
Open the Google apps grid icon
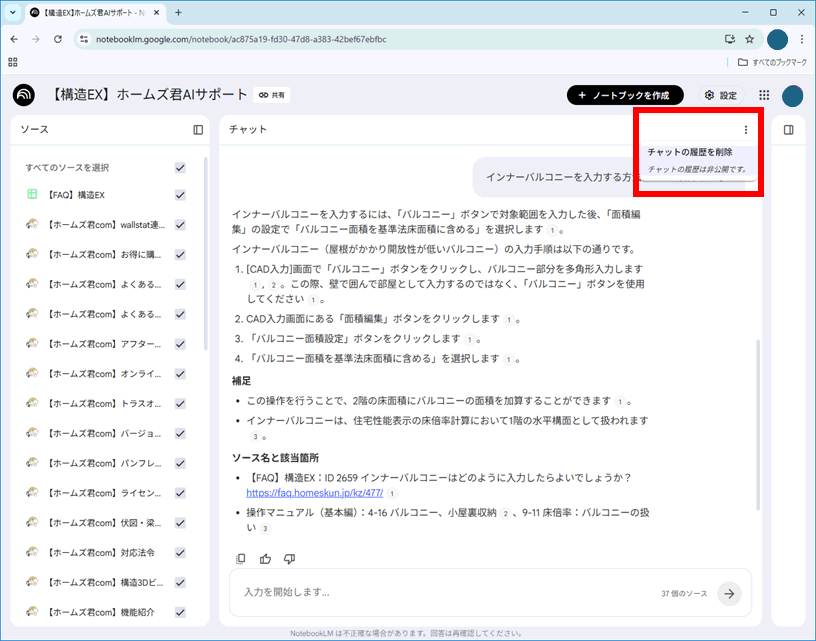pos(764,95)
